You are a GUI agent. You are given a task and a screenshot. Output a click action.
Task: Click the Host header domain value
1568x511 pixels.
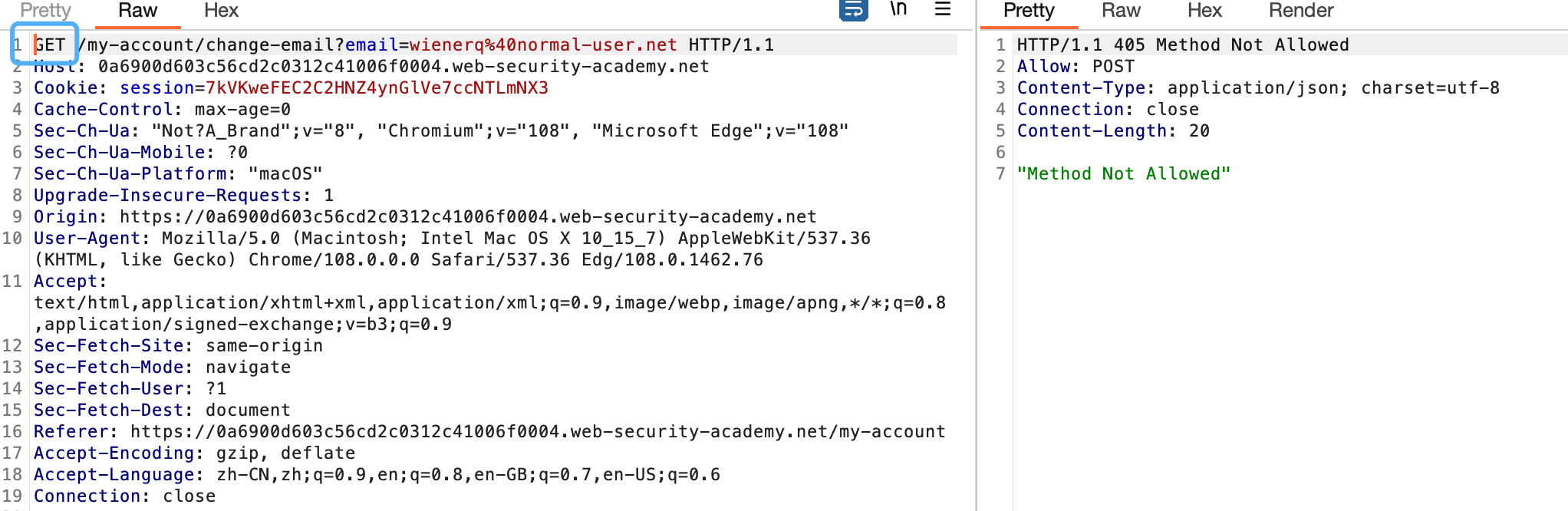pos(404,67)
